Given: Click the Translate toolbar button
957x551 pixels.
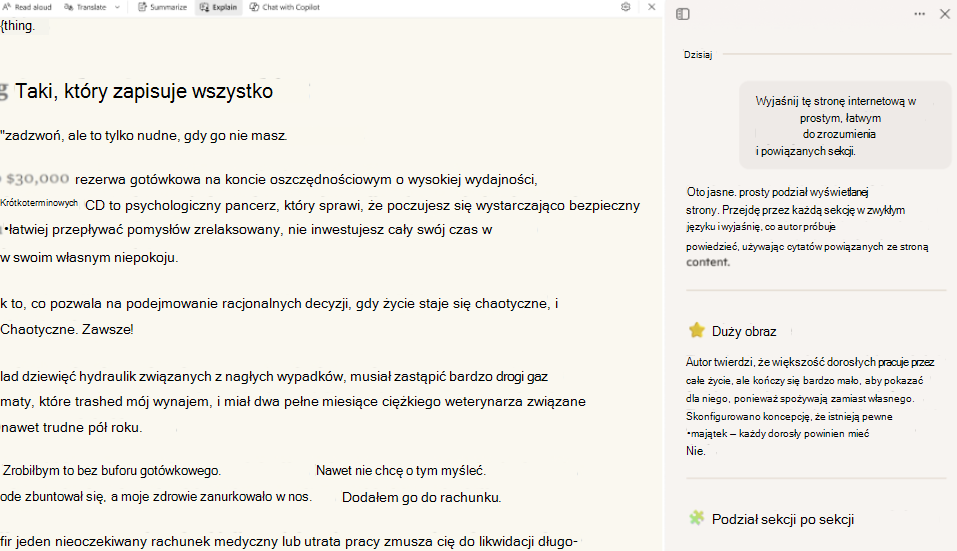Looking at the screenshot, I should tap(85, 7).
